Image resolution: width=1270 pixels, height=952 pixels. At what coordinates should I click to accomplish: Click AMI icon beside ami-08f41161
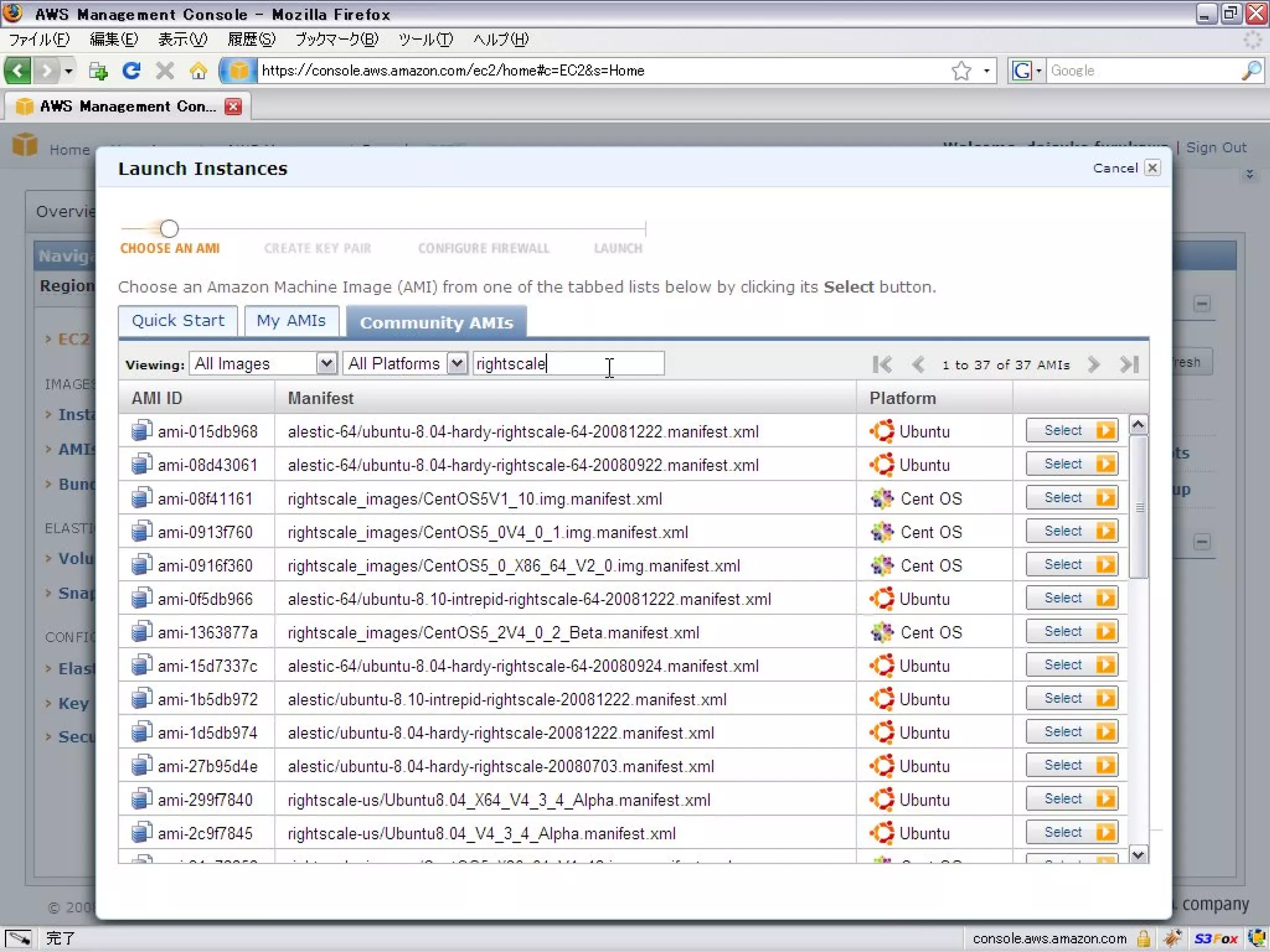141,497
